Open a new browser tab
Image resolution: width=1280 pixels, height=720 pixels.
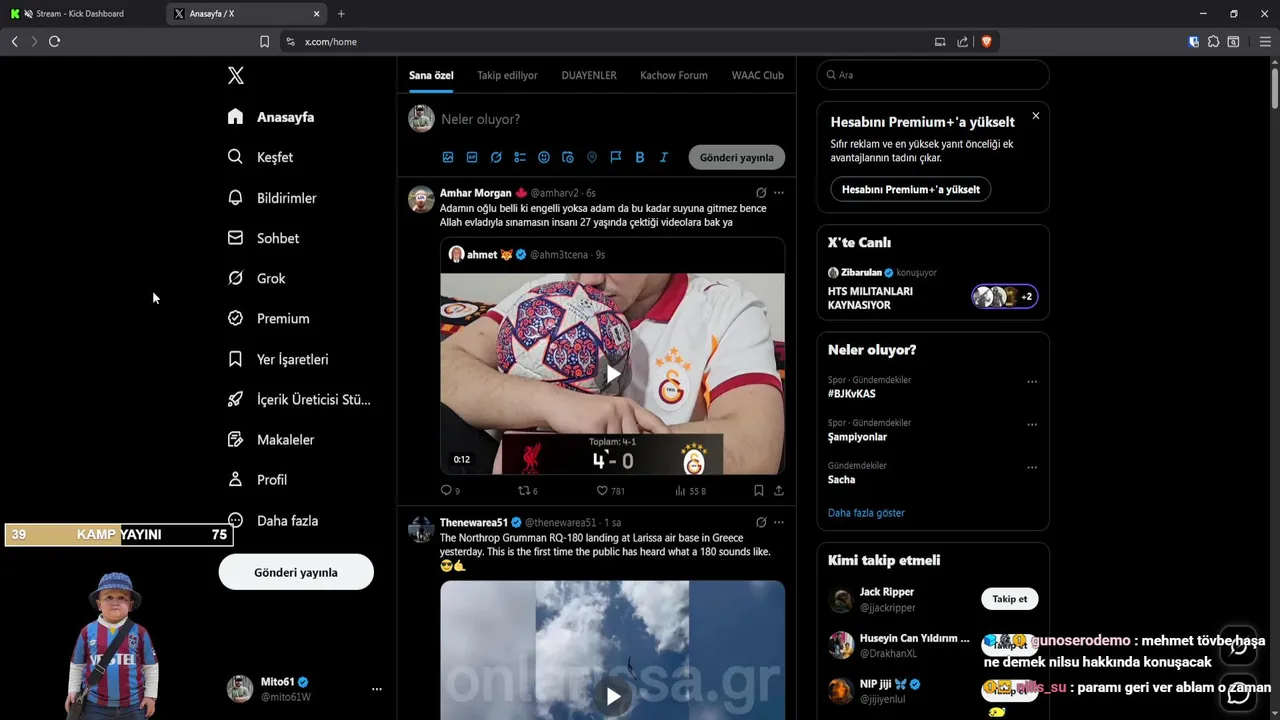[x=341, y=14]
